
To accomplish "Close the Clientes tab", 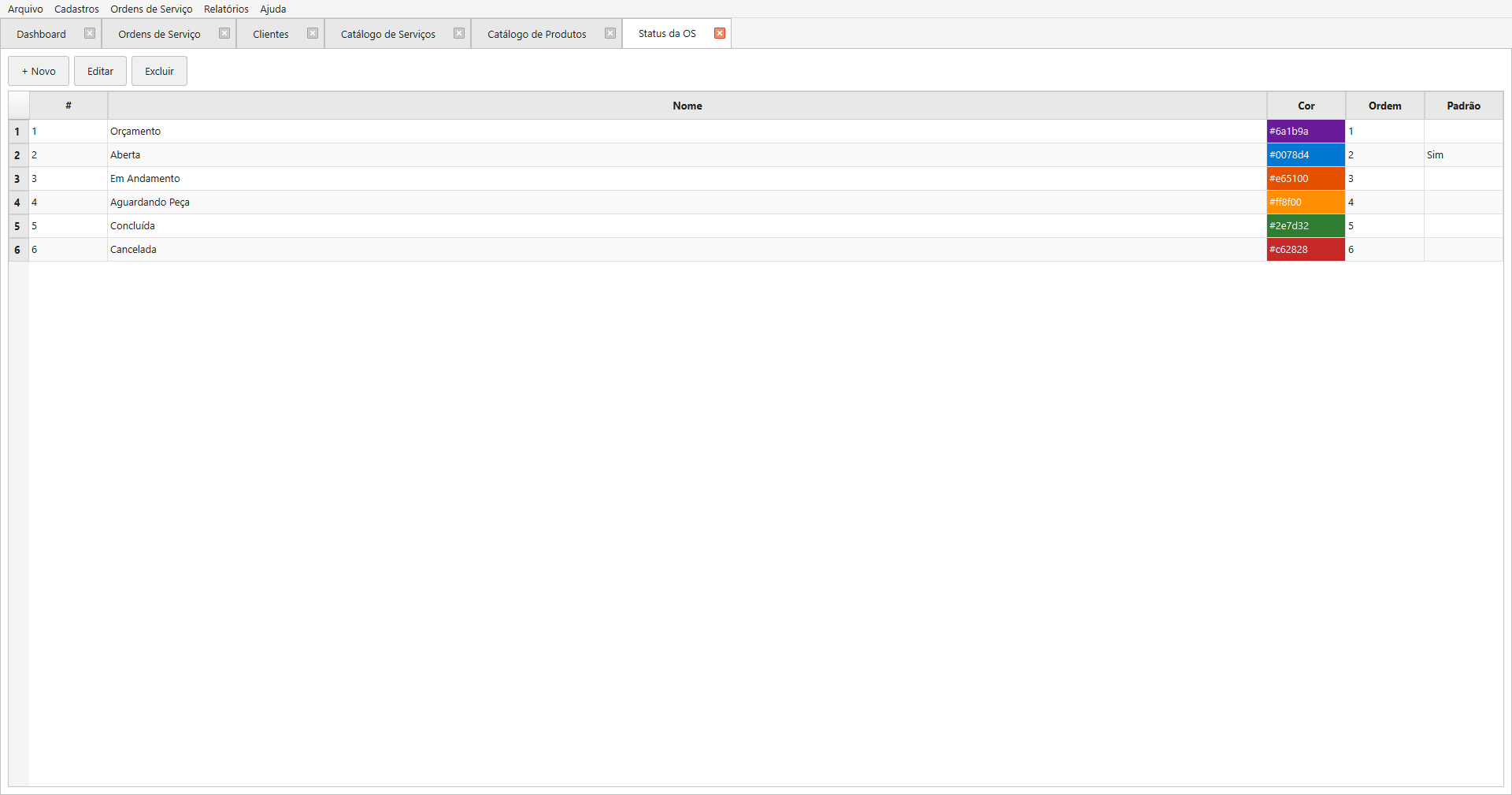I will point(313,34).
